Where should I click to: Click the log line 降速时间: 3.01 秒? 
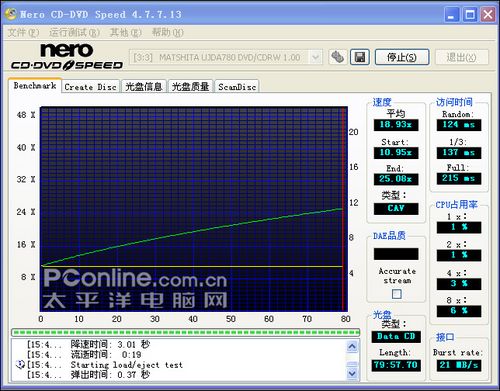point(110,344)
